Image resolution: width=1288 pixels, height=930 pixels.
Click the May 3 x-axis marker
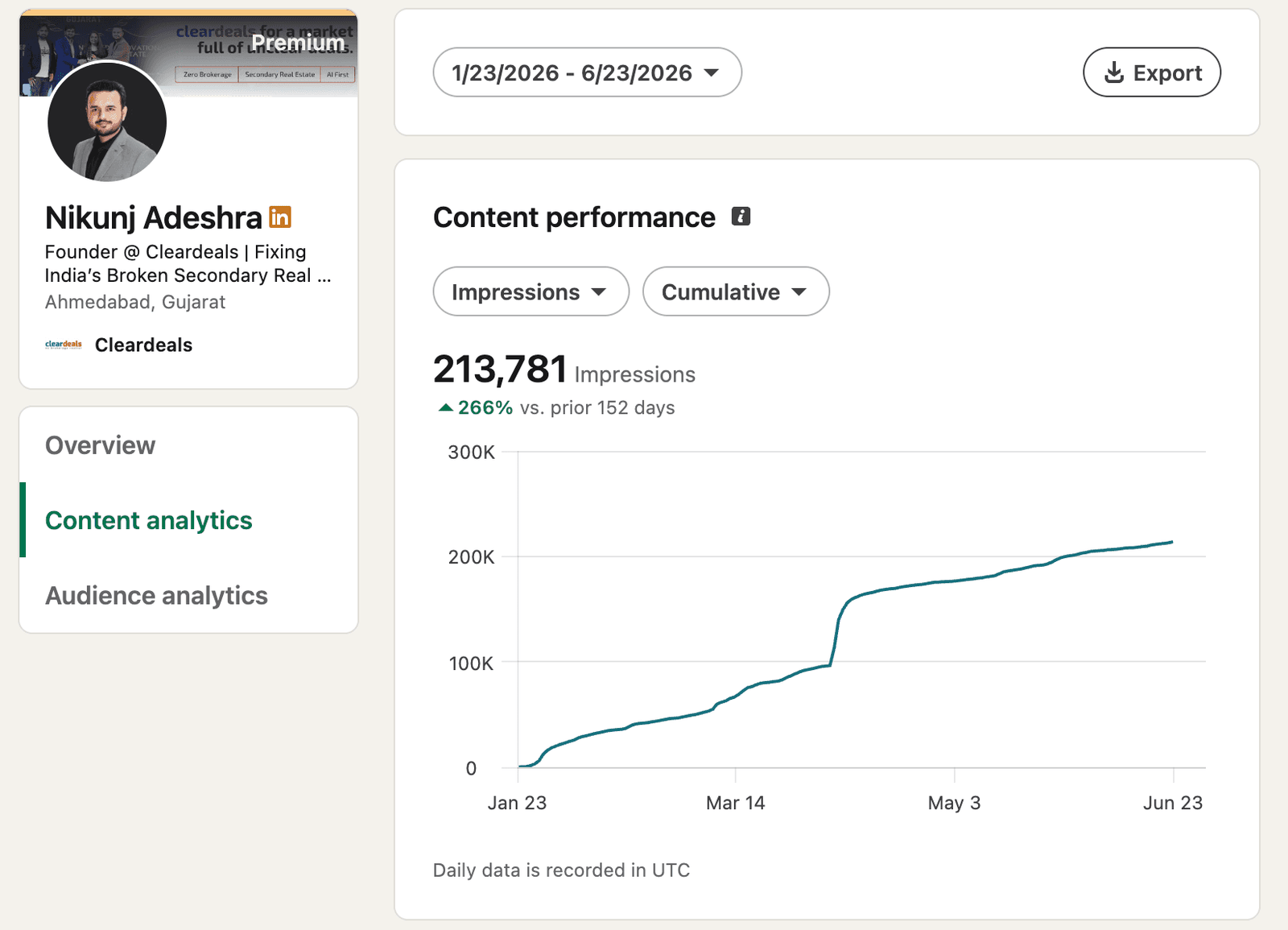pos(954,803)
